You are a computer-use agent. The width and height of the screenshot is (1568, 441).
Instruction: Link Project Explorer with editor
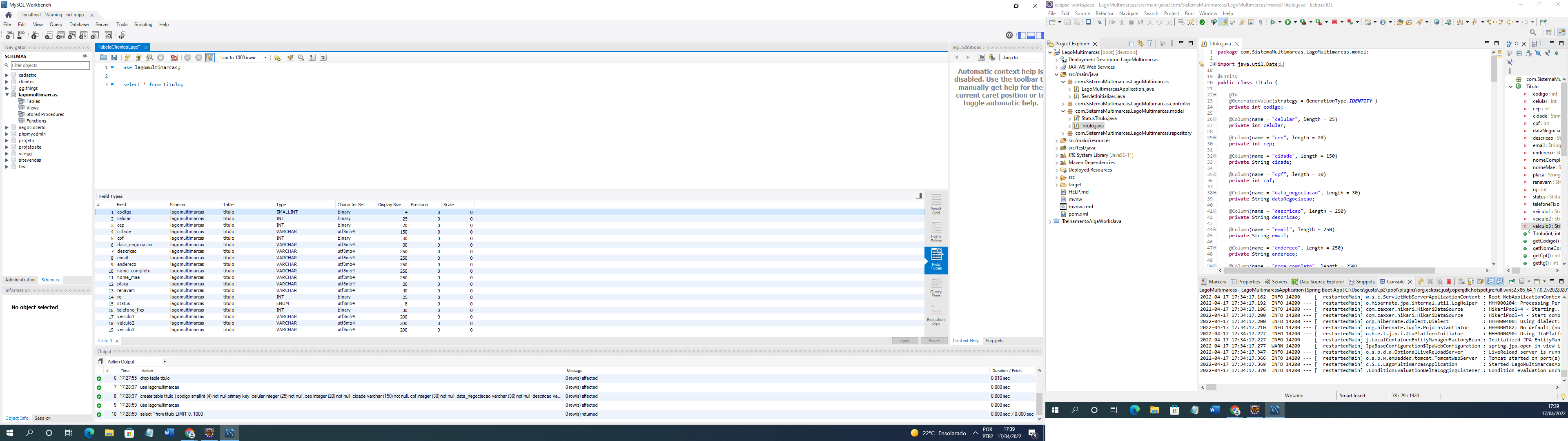(x=1140, y=43)
